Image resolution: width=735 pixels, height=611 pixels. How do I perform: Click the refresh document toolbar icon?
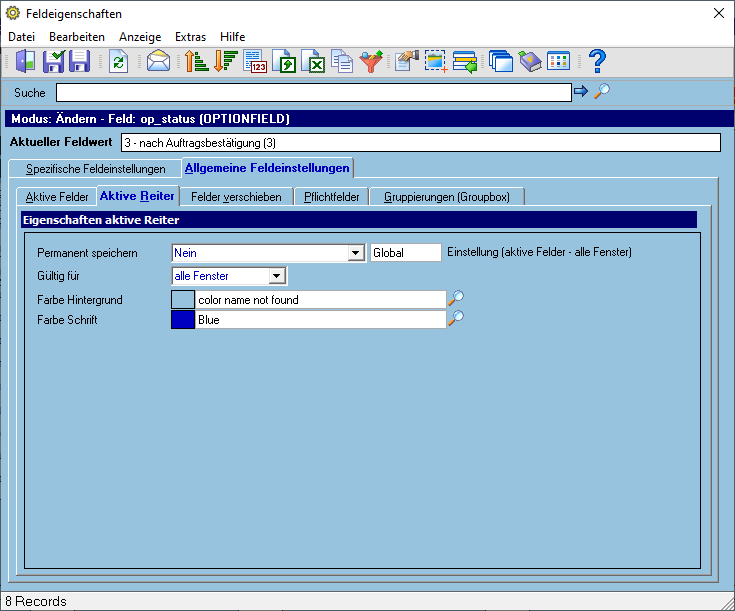[x=119, y=61]
